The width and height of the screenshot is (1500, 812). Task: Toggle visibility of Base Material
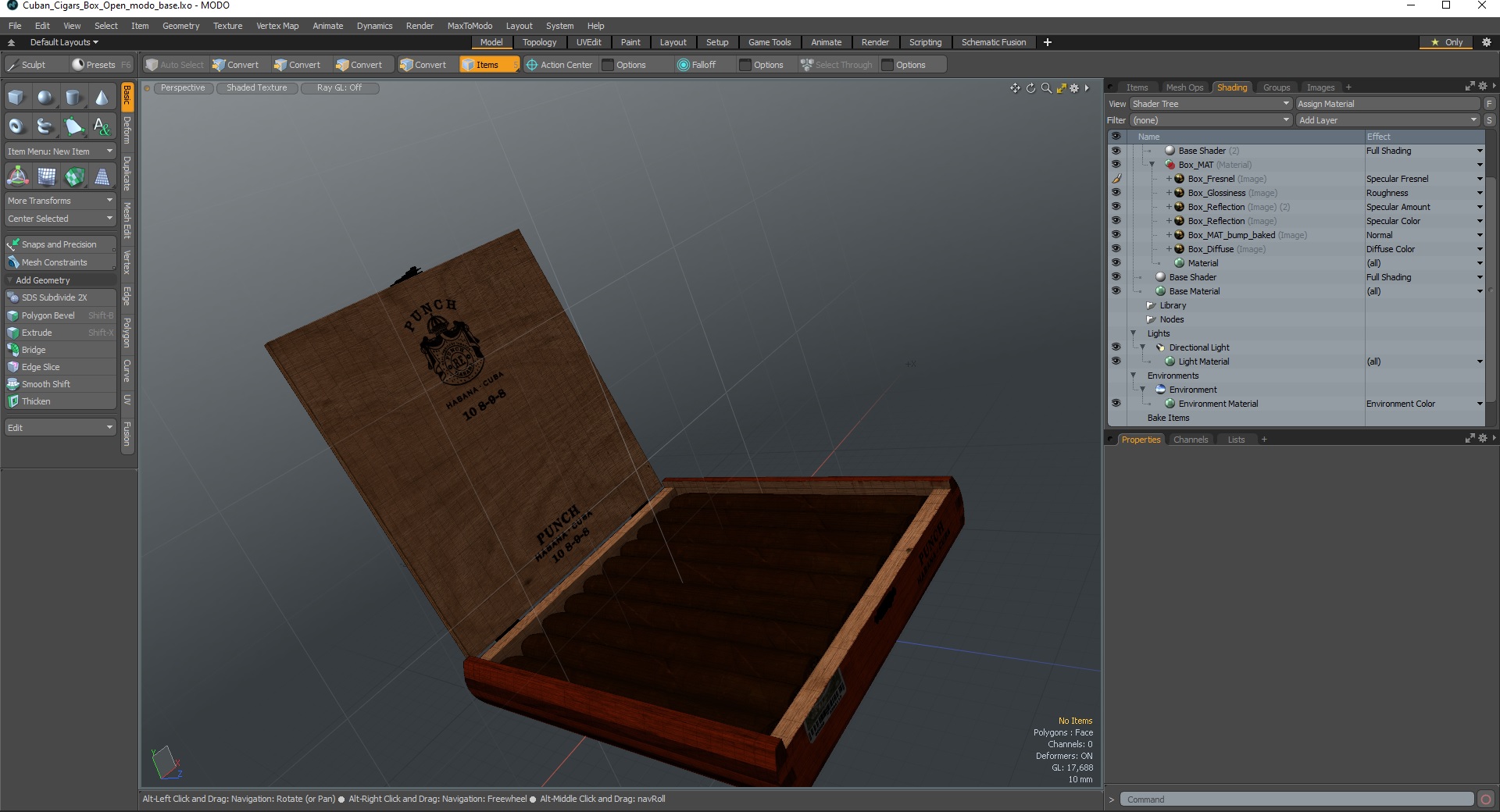(x=1116, y=291)
